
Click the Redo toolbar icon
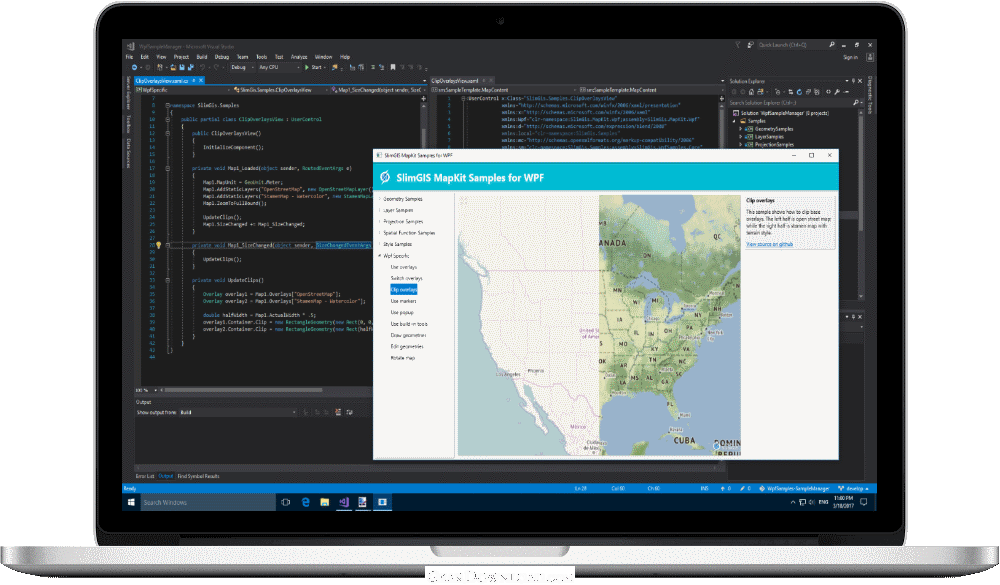point(217,67)
